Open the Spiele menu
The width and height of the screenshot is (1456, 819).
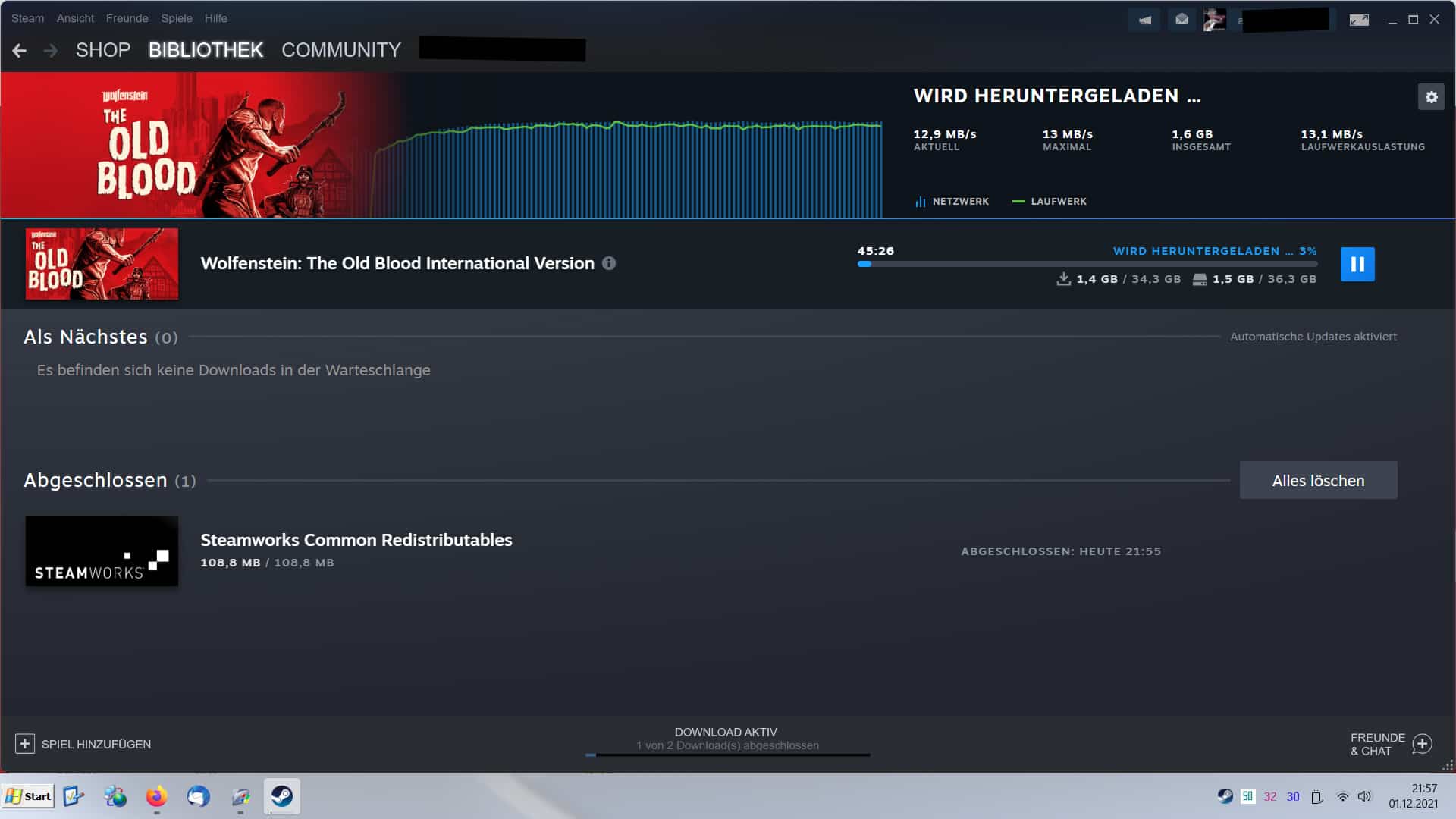pos(176,18)
